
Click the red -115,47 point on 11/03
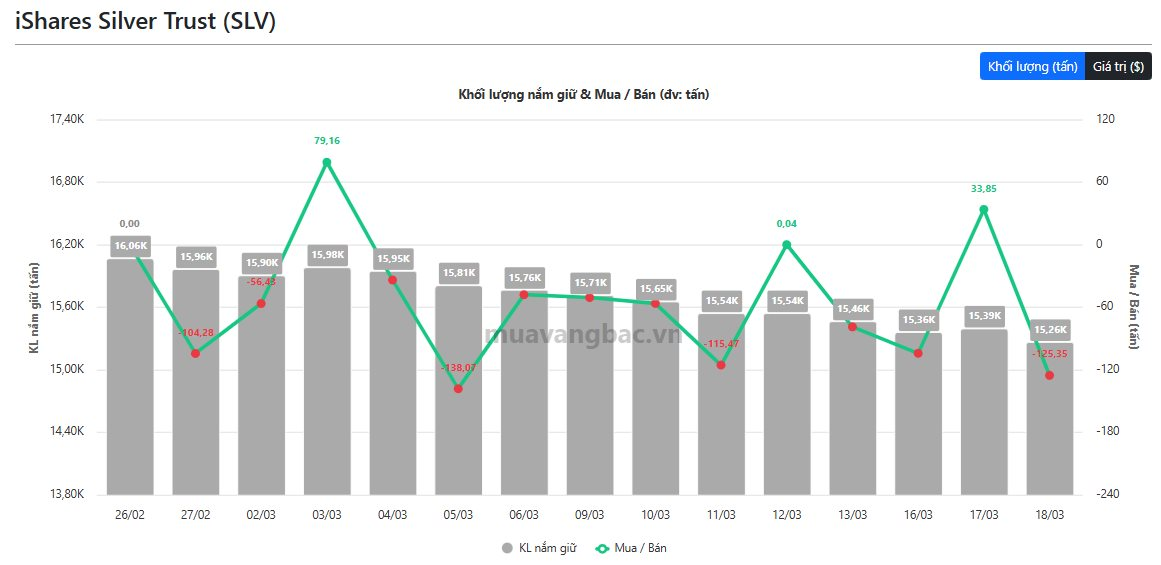point(721,365)
